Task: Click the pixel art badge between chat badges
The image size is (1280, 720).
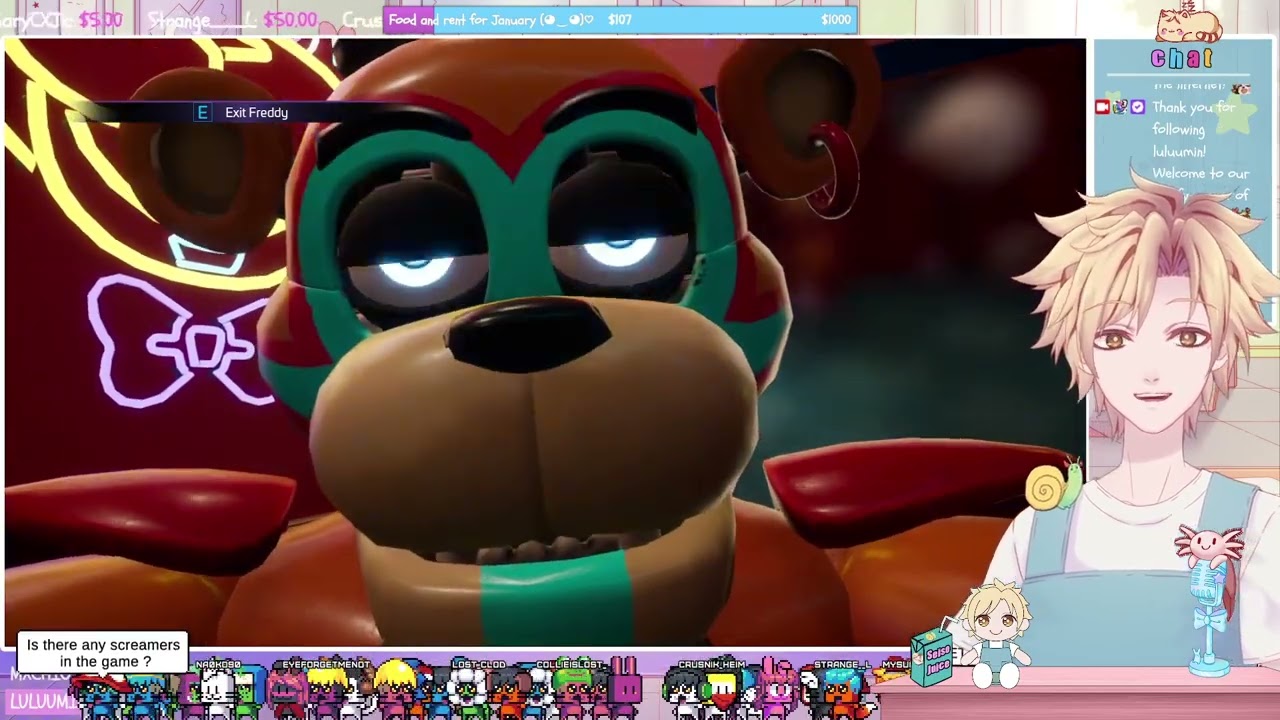Action: [1120, 107]
